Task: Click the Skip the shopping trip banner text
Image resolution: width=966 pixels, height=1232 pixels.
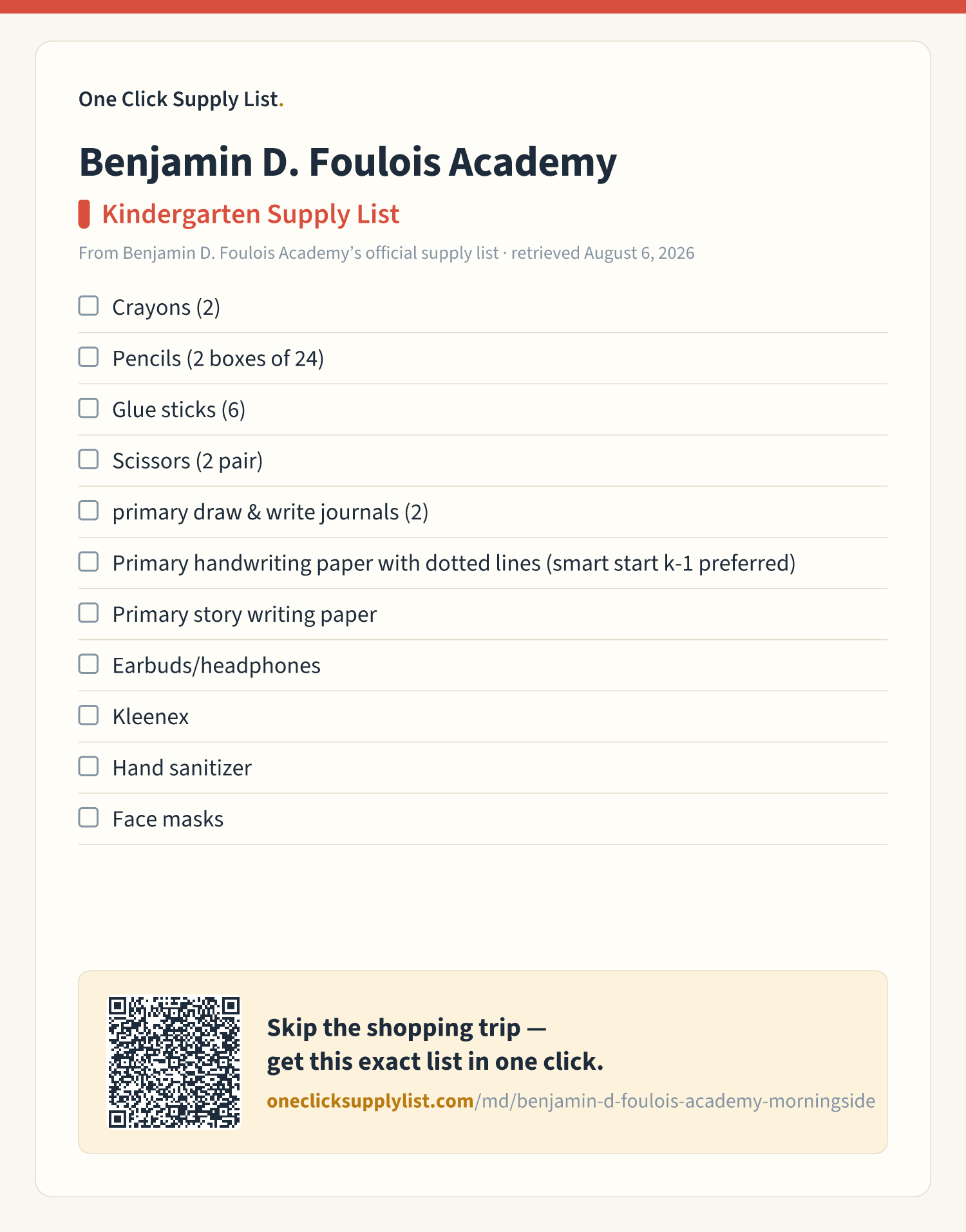Action: point(435,1045)
